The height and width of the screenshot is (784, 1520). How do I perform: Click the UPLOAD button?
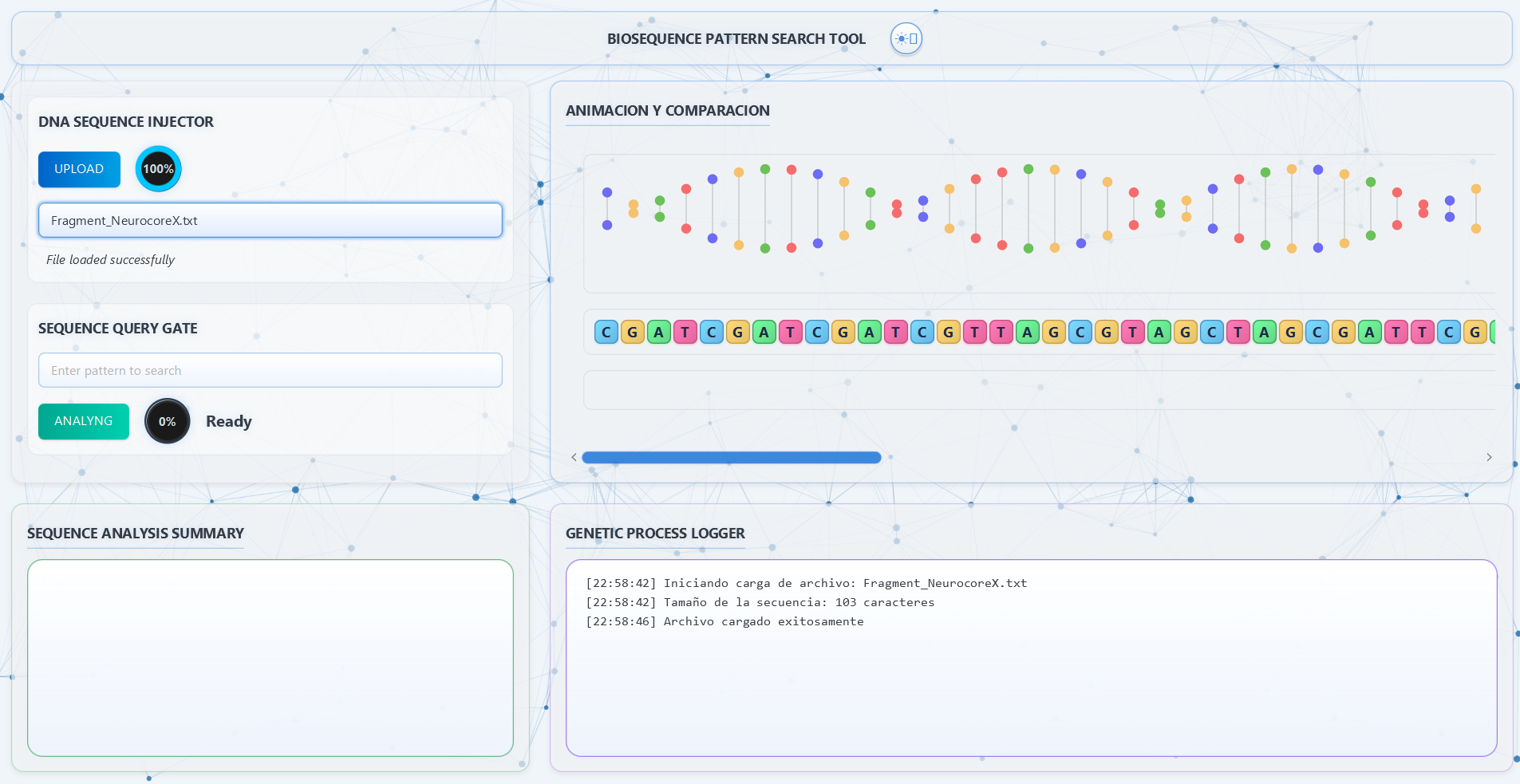pyautogui.click(x=79, y=169)
